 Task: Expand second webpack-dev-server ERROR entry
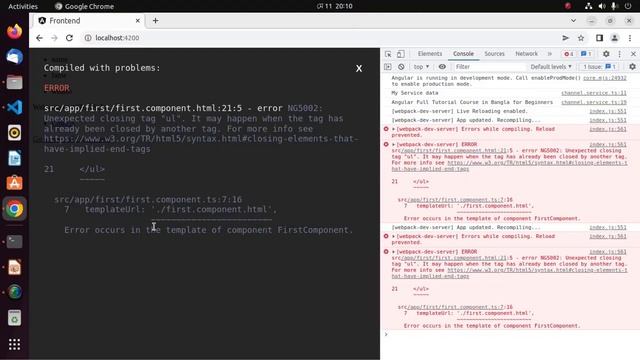click(x=393, y=252)
